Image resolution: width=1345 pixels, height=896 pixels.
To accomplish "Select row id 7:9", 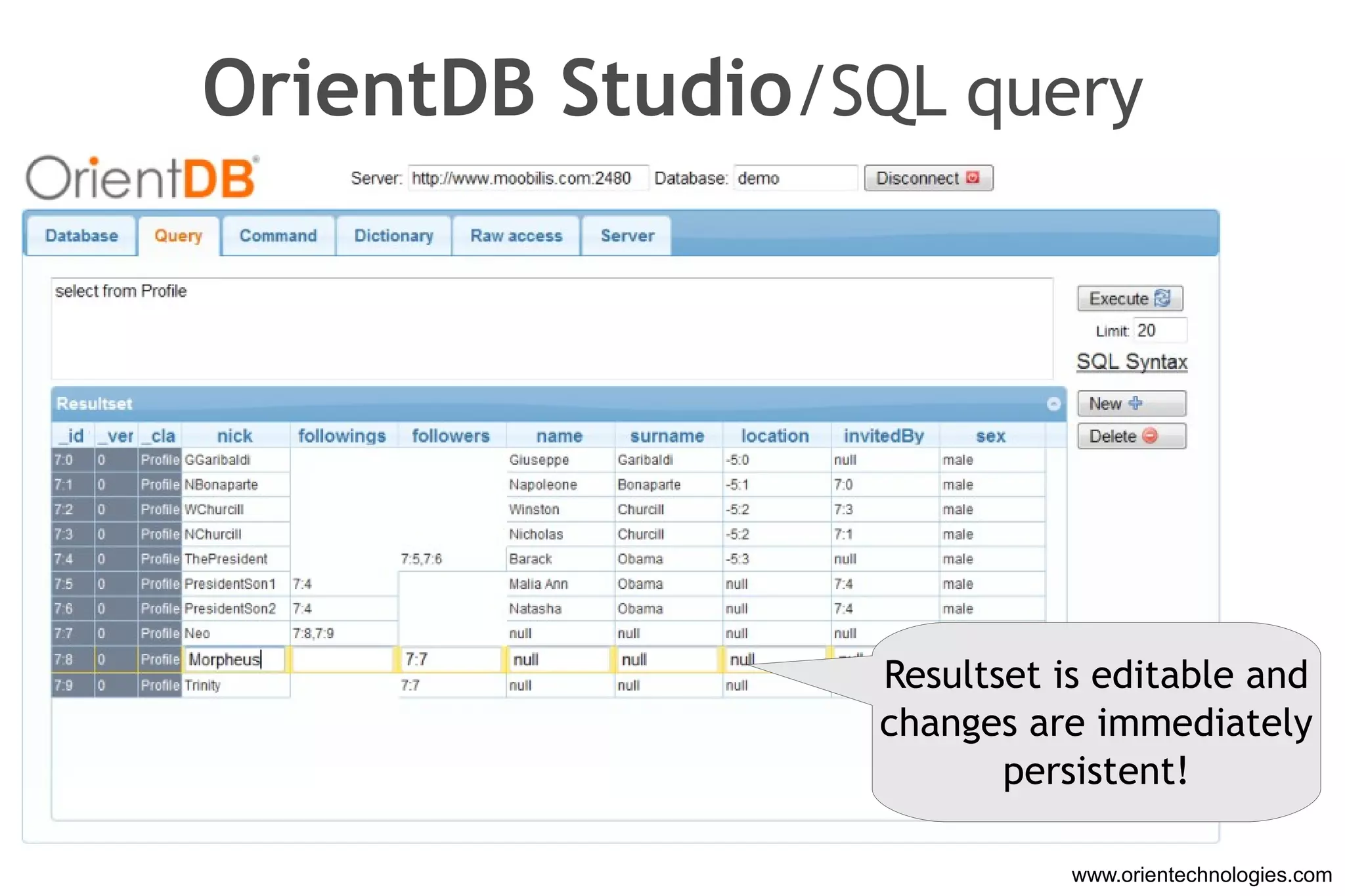I will (x=72, y=685).
